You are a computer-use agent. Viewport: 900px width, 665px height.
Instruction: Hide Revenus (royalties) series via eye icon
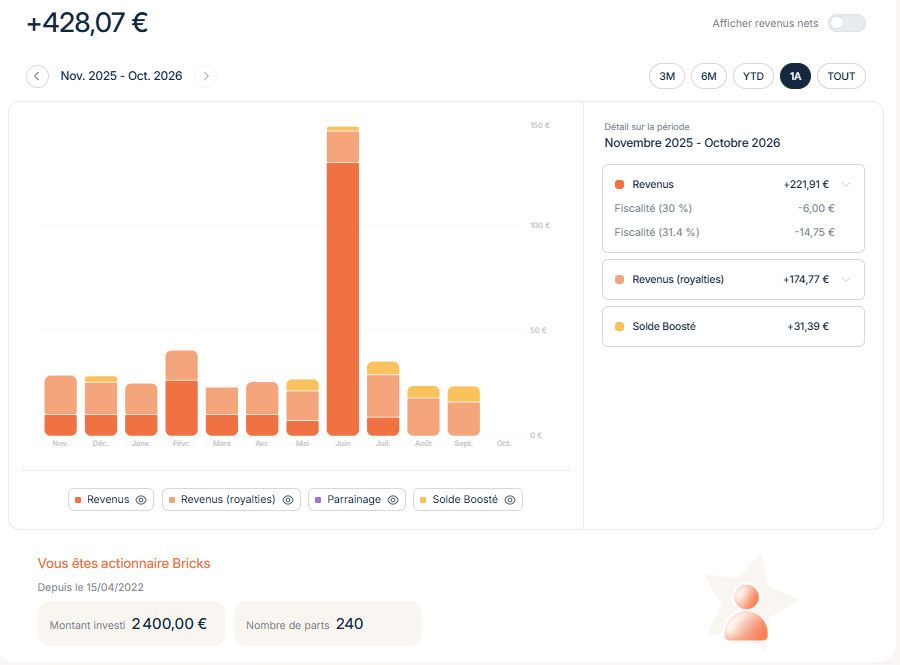[288, 500]
